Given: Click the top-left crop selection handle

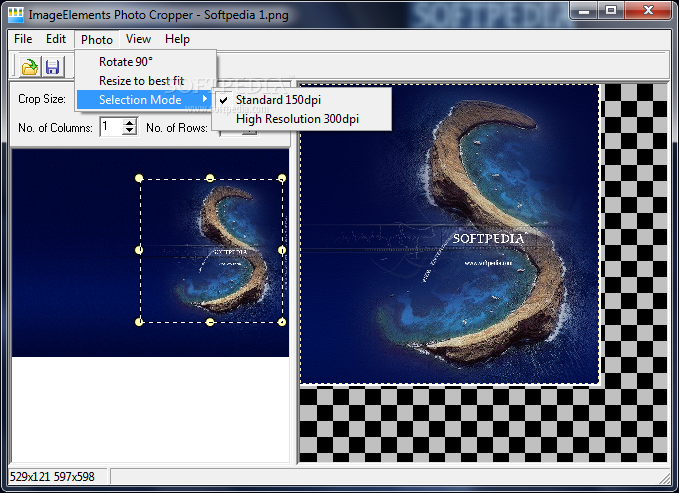Looking at the screenshot, I should coord(139,178).
